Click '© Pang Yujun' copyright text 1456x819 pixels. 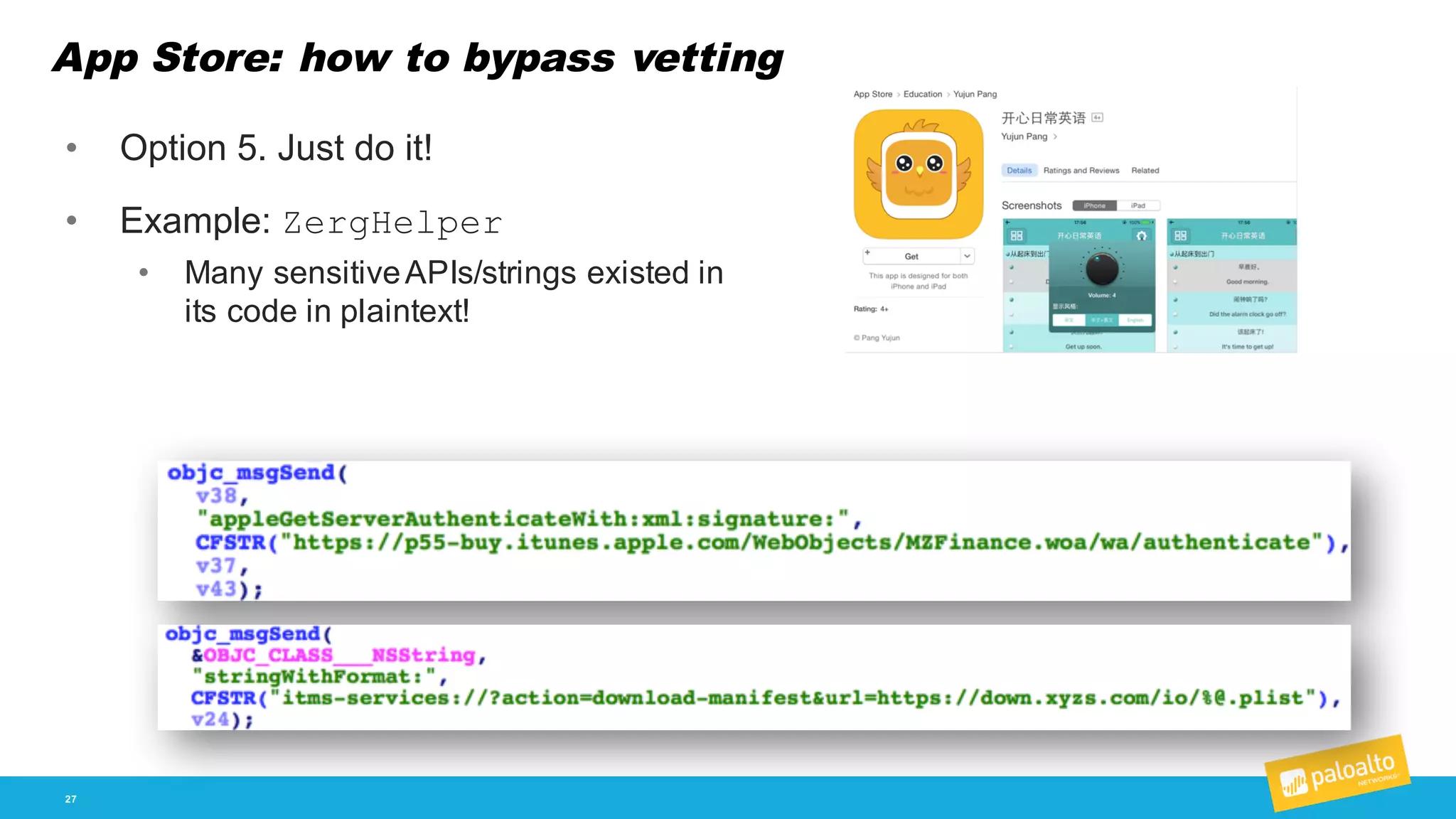[877, 338]
